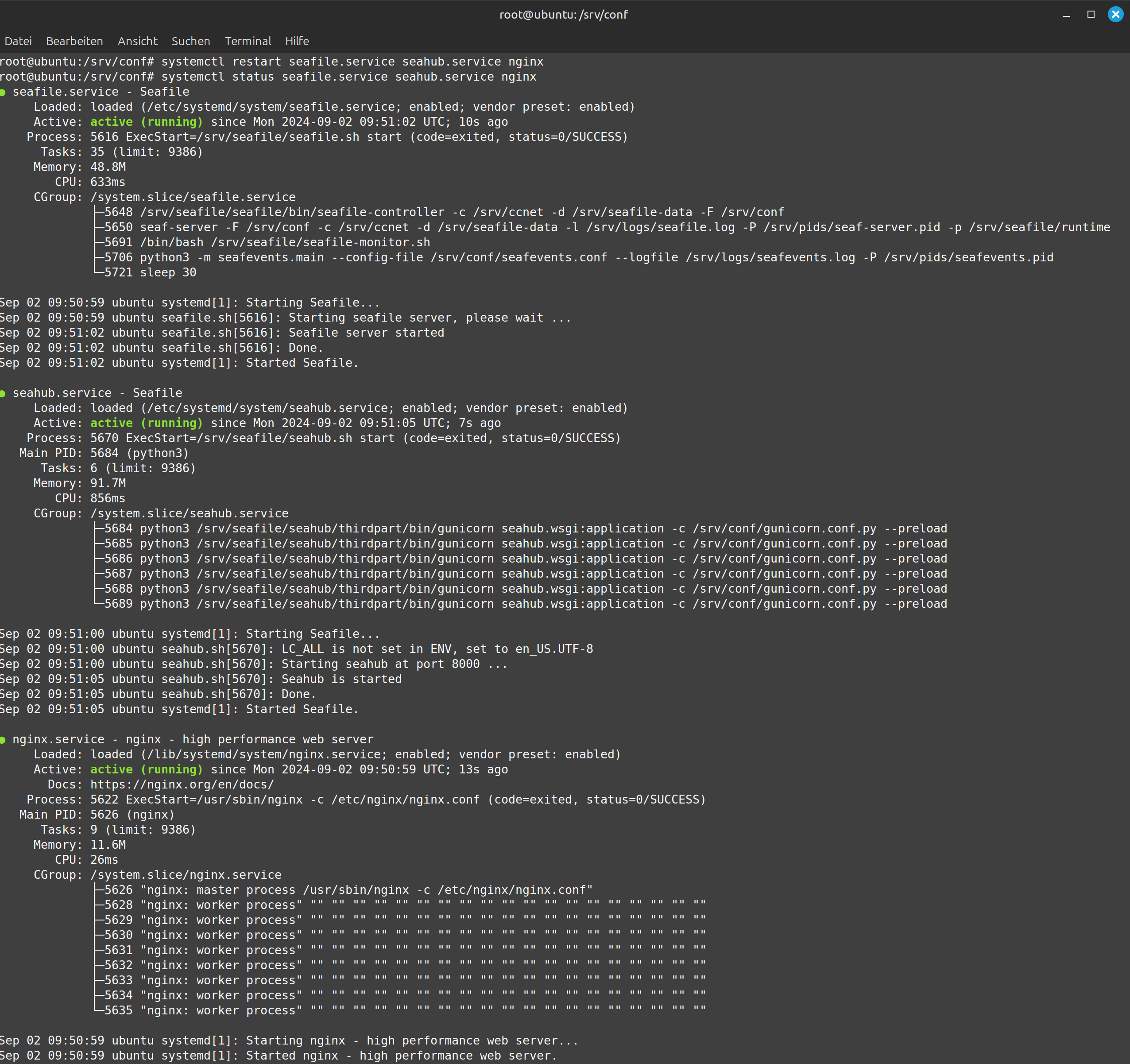
Task: Click the nginx docs URL https://nginx.org/en/docs/
Action: pyautogui.click(x=182, y=785)
